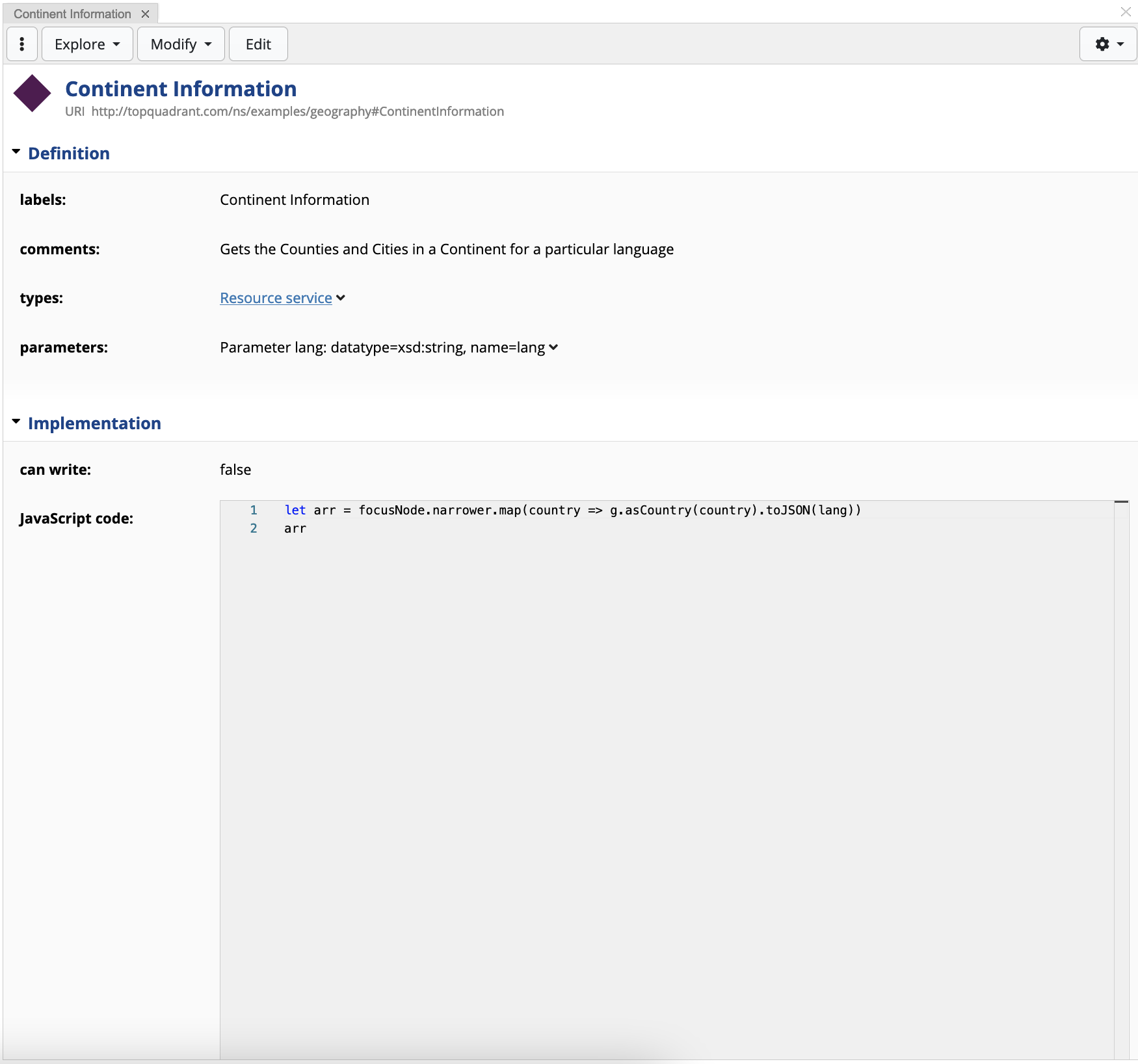Viewport: 1138px width, 1064px height.
Task: Open the three-dot kebab menu
Action: (x=22, y=44)
